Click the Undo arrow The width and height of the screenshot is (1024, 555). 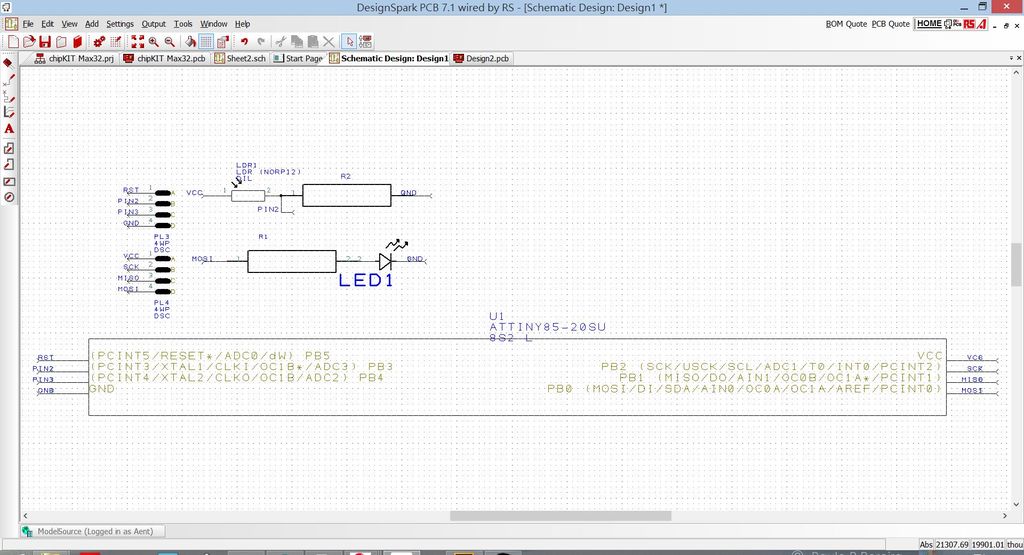(x=244, y=42)
